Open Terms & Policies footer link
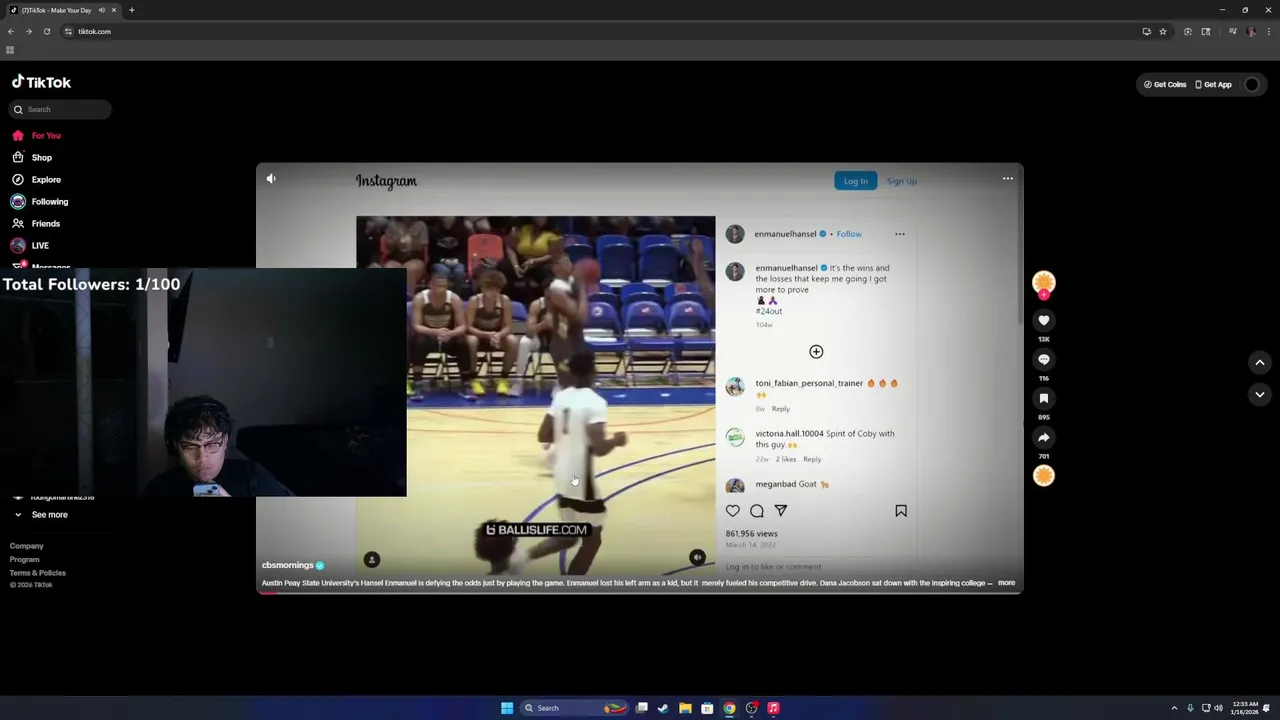 pos(38,572)
